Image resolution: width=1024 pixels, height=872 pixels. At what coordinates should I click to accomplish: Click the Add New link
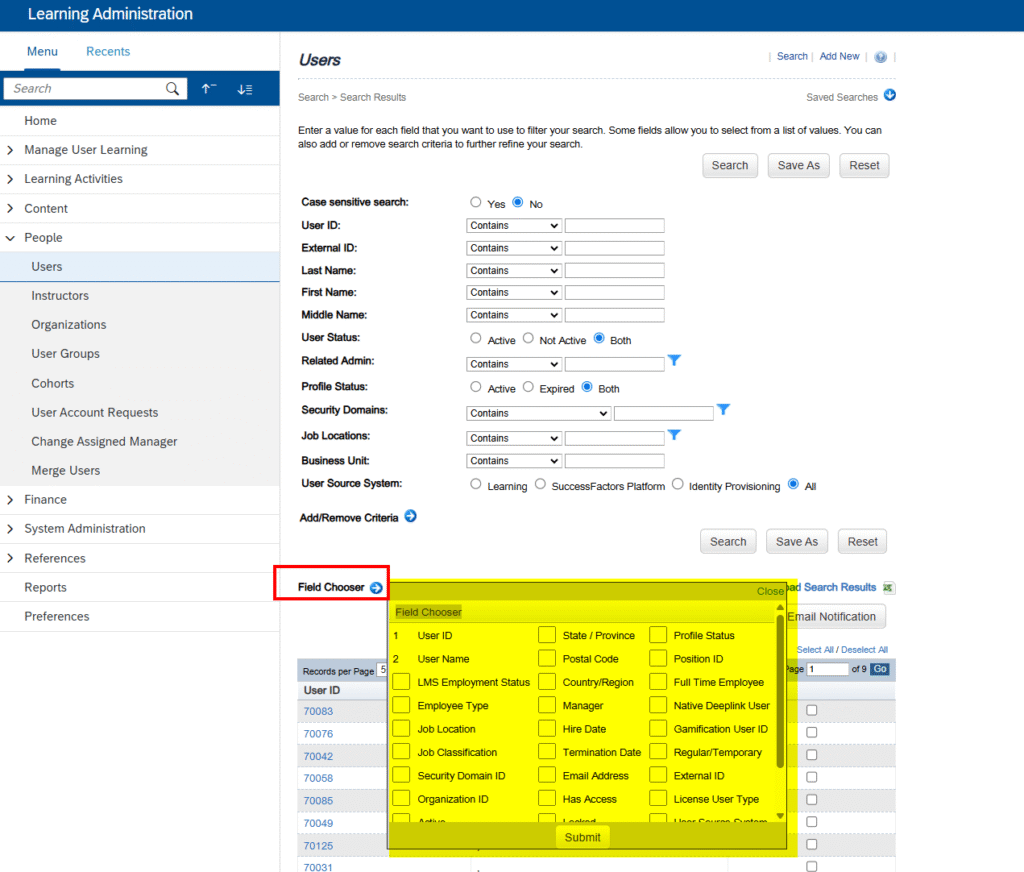(x=839, y=57)
